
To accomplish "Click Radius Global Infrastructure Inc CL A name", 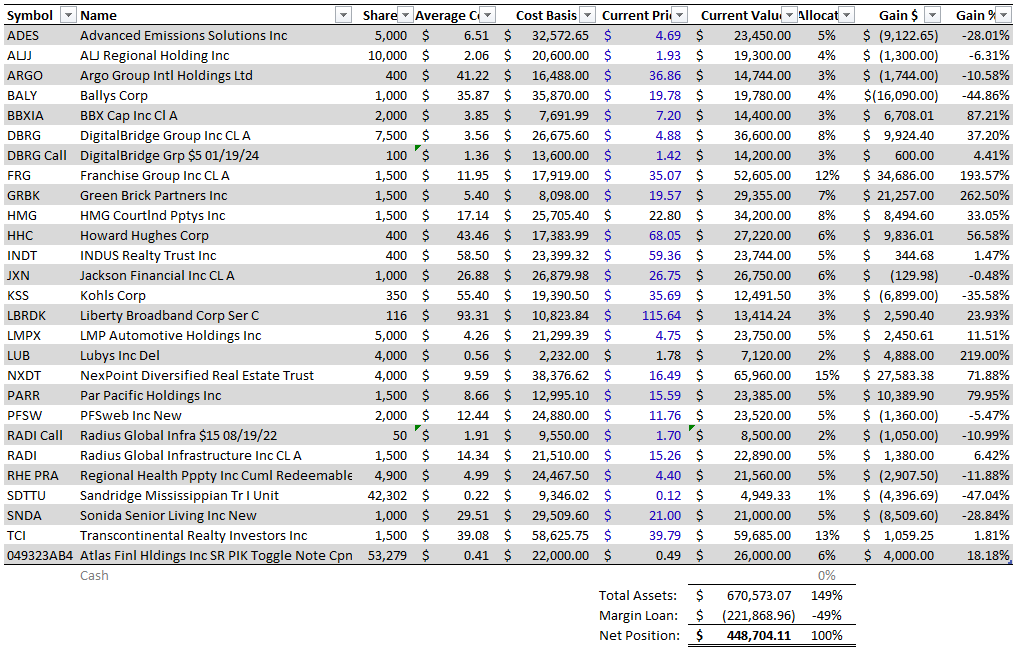I will 191,456.
